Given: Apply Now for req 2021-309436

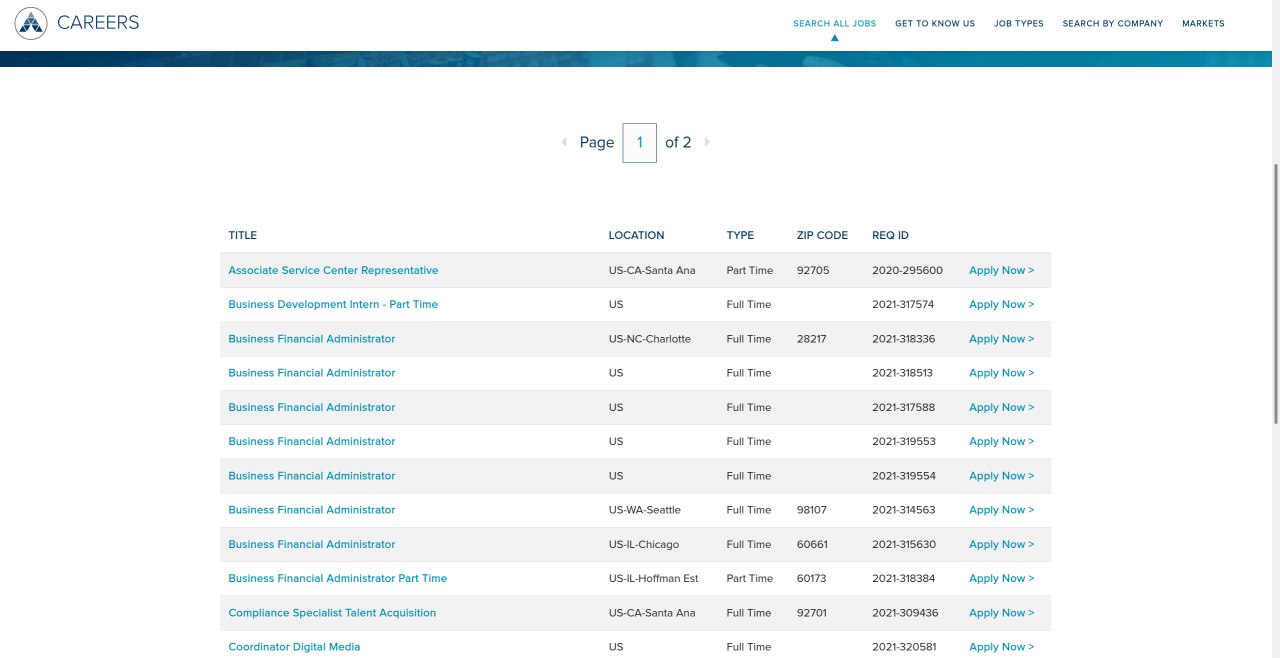Looking at the screenshot, I should (x=1001, y=613).
